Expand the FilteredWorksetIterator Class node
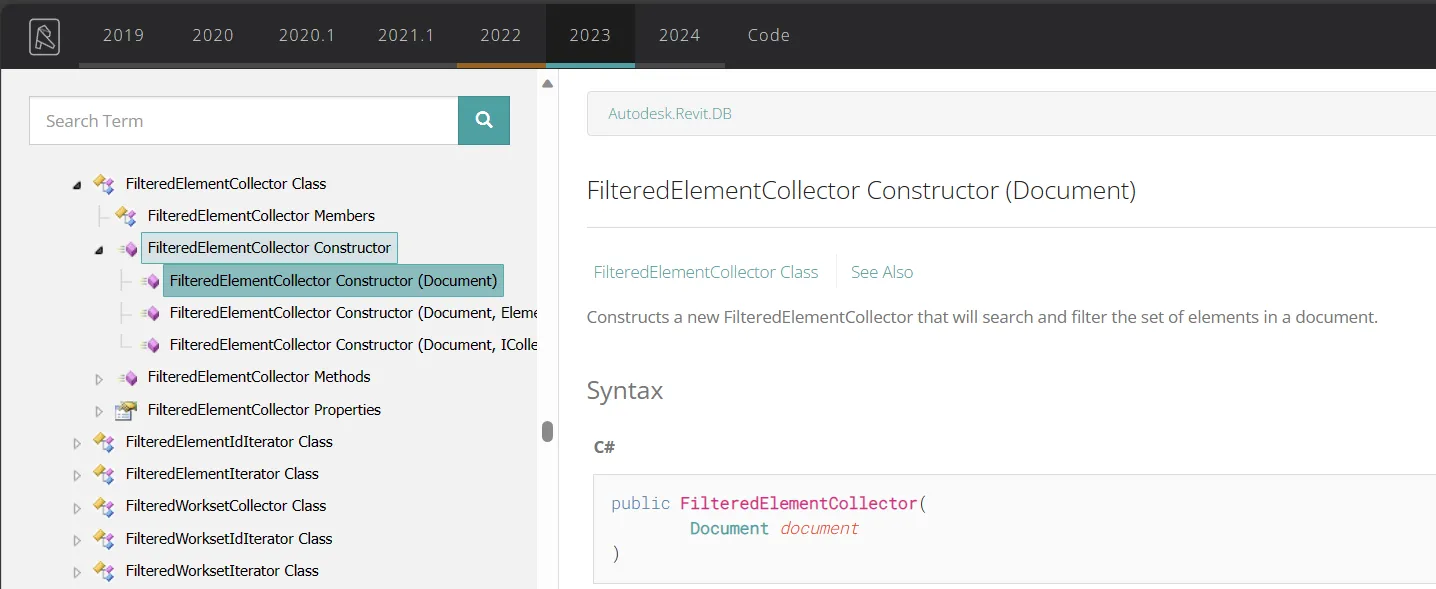This screenshot has width=1436, height=589. [x=77, y=572]
